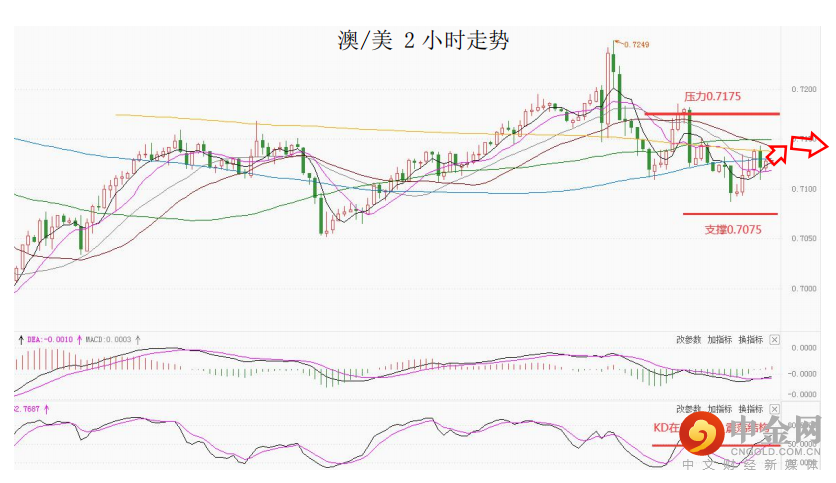836x483 pixels.
Task: Click 换指标 in the MACD panel
Action: (749, 340)
